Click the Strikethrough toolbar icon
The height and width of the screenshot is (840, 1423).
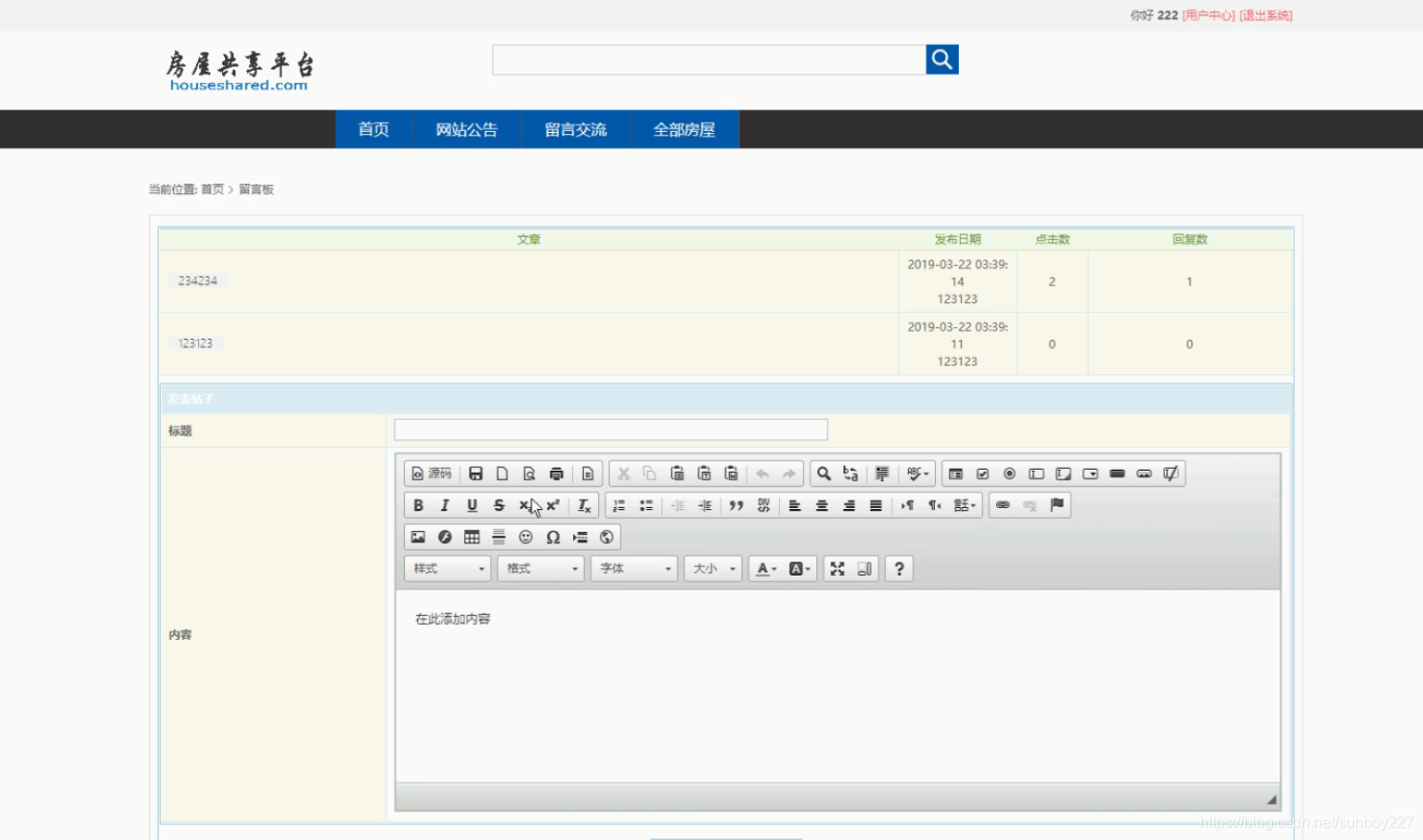point(499,505)
